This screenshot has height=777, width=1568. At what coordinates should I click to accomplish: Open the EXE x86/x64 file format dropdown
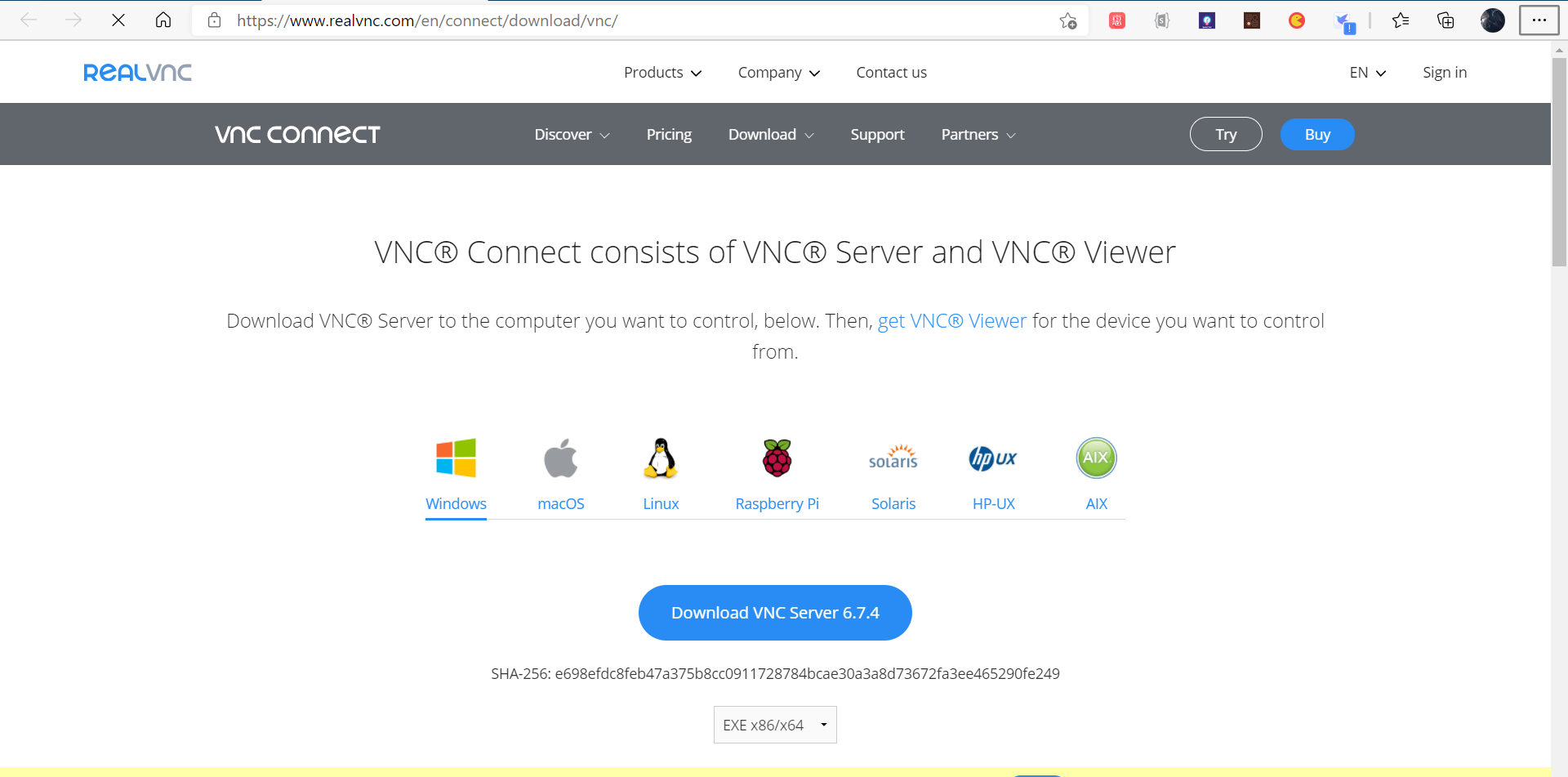(774, 725)
